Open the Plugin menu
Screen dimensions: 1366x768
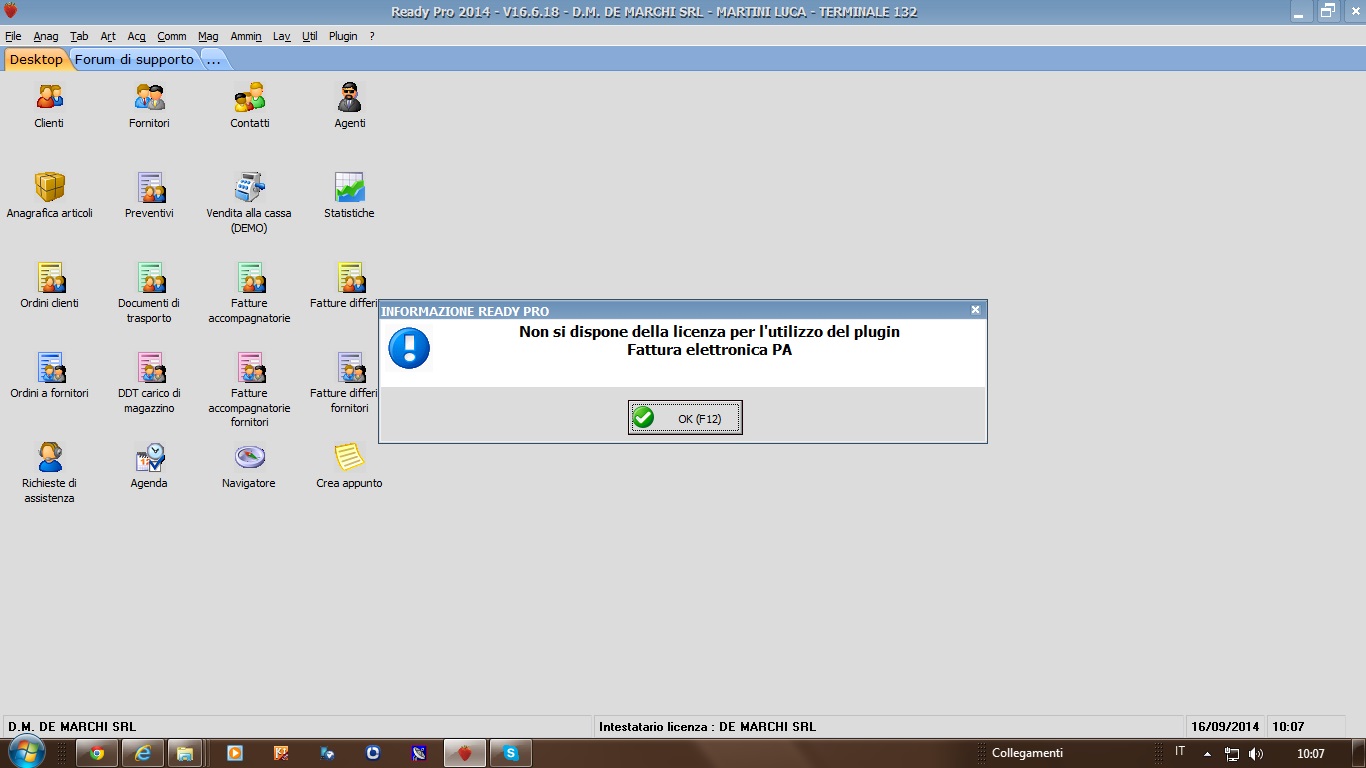tap(343, 36)
